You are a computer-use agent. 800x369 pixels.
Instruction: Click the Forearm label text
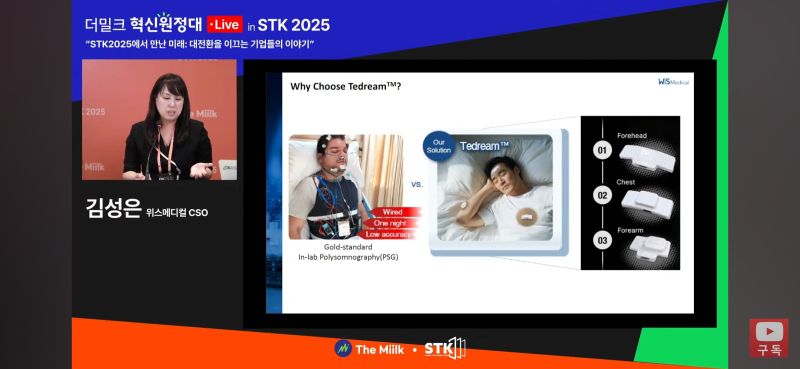tap(630, 231)
